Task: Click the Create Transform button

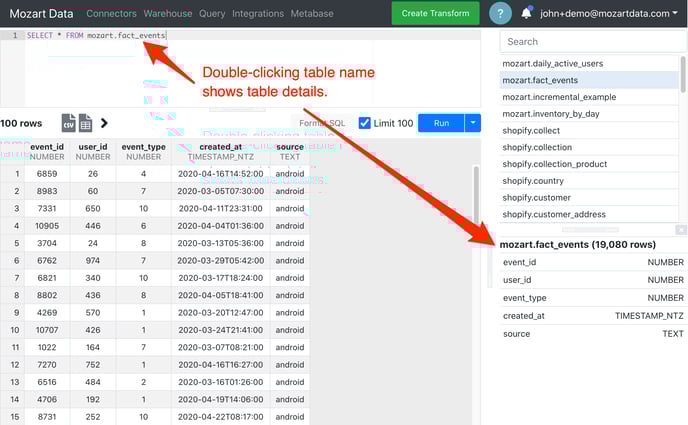Action: pyautogui.click(x=435, y=13)
